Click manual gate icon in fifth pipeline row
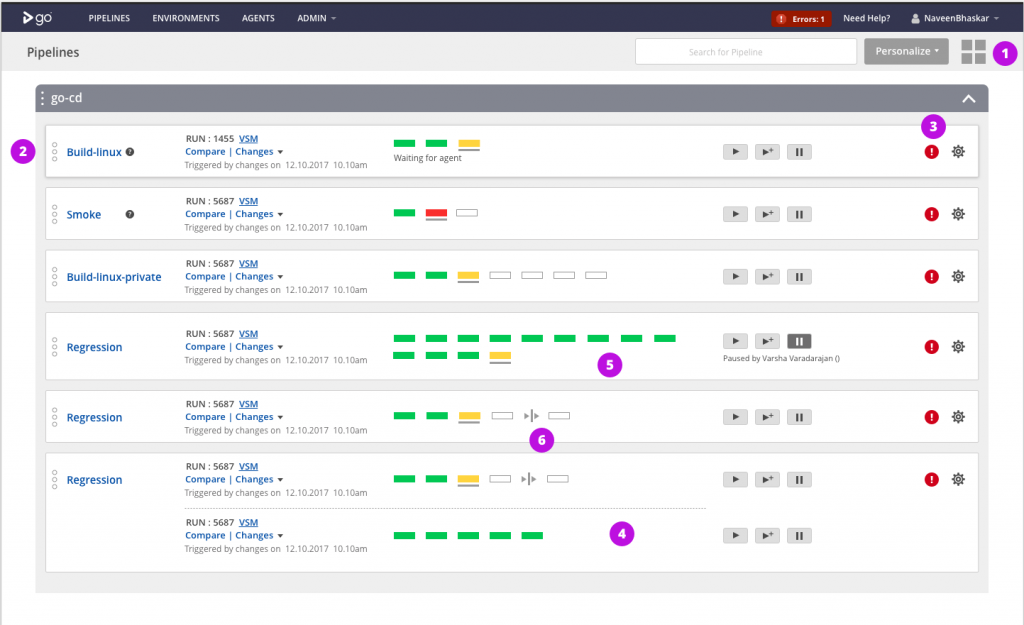 click(531, 415)
